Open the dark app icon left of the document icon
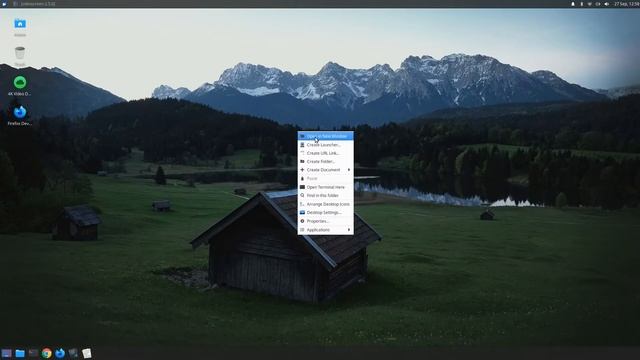The width and height of the screenshot is (640, 360). (73, 353)
